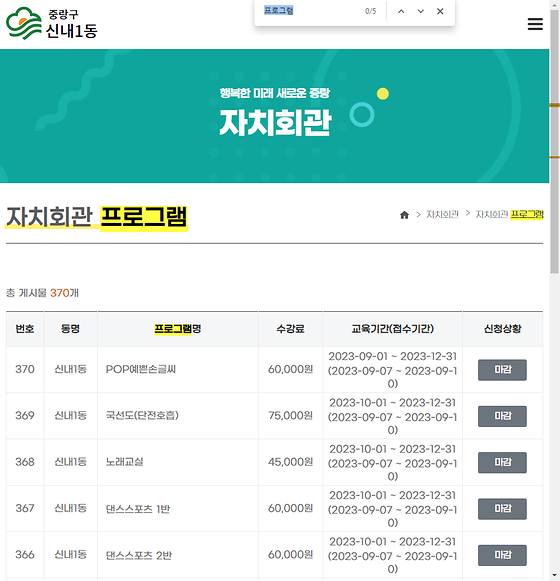Click the 75,000원 fee cell

tap(291, 416)
